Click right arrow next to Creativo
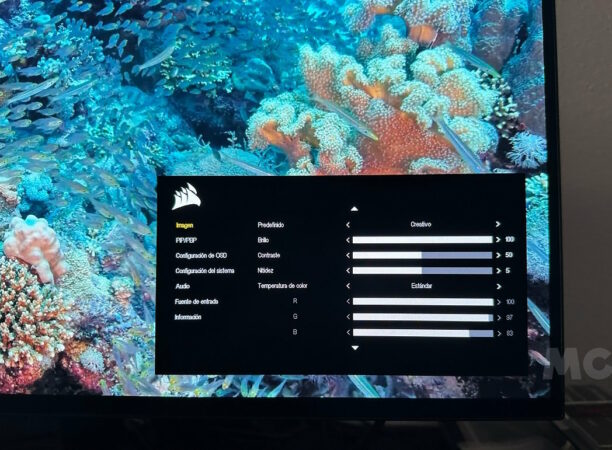Viewport: 612px width, 450px height. 497,225
